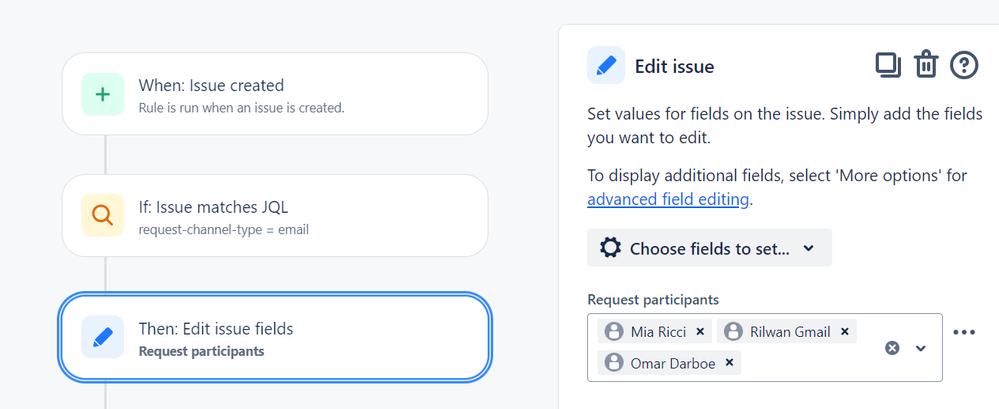Click pencil icon in Edit issue fields step

(x=103, y=337)
